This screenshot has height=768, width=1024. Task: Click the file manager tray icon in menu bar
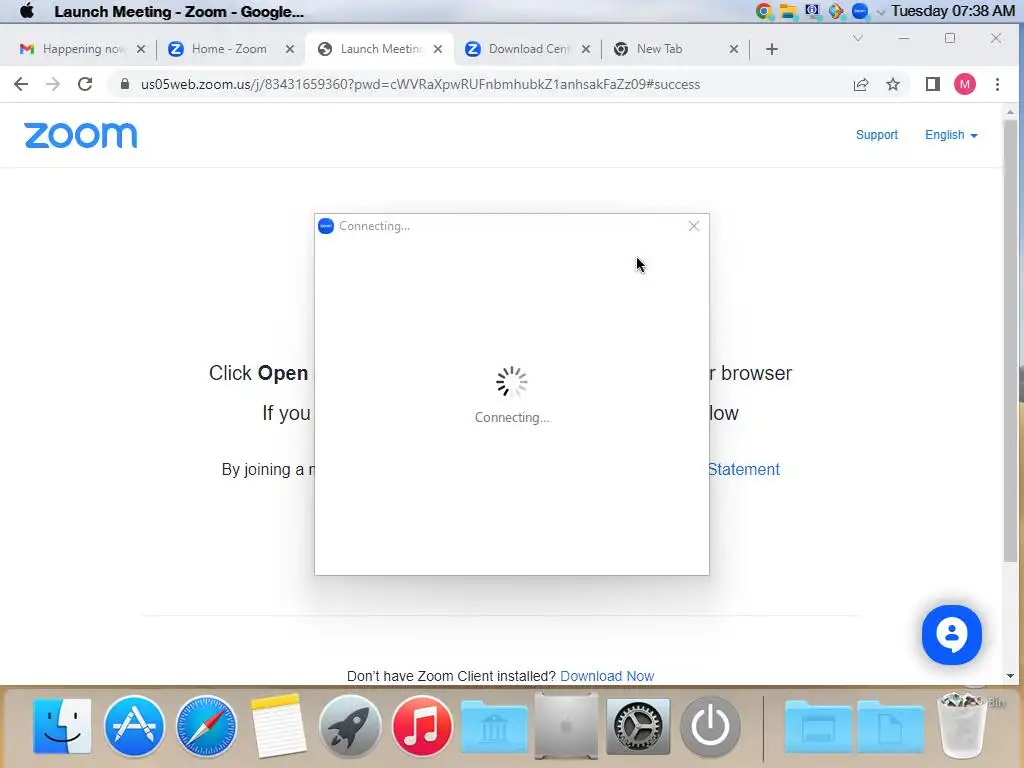click(x=788, y=11)
